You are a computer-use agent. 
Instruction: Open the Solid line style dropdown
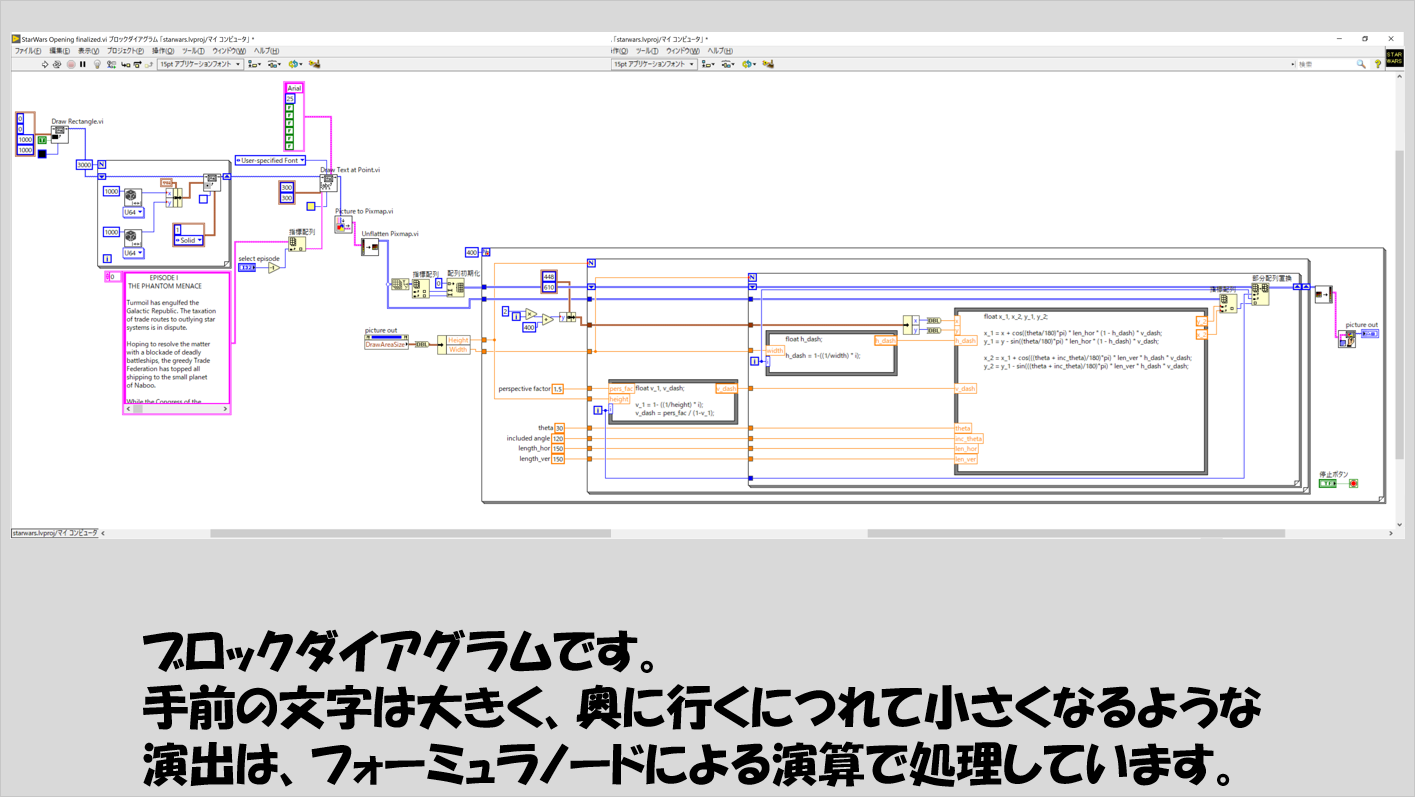188,240
